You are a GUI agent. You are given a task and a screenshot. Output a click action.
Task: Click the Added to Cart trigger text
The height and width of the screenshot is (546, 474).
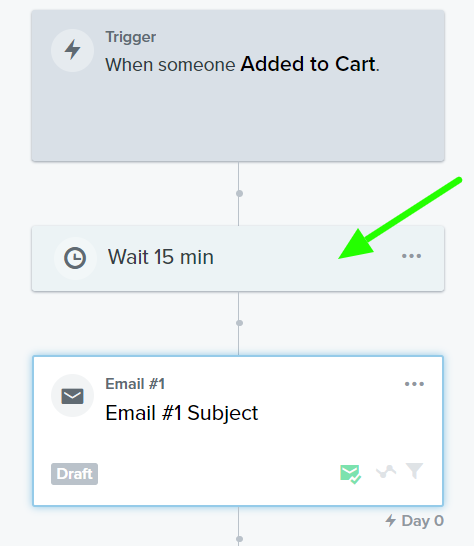pos(308,64)
